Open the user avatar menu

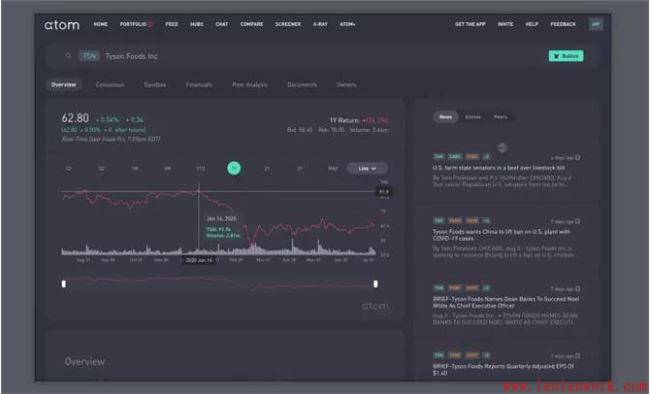click(x=596, y=24)
